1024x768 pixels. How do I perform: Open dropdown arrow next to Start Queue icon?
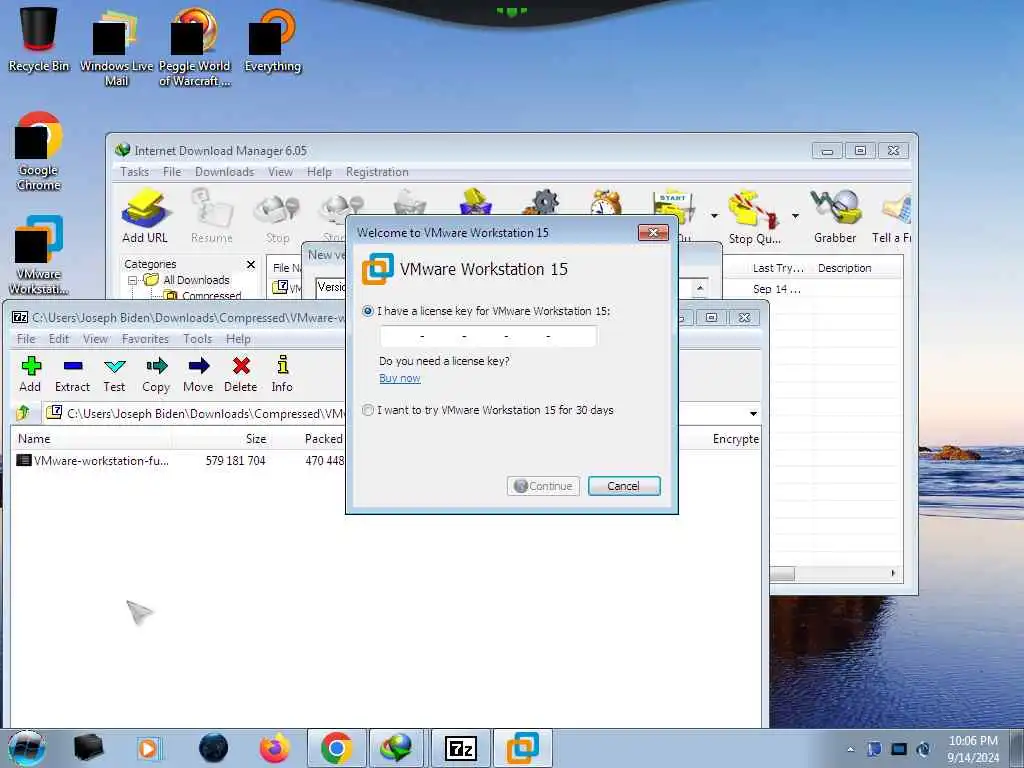[714, 216]
